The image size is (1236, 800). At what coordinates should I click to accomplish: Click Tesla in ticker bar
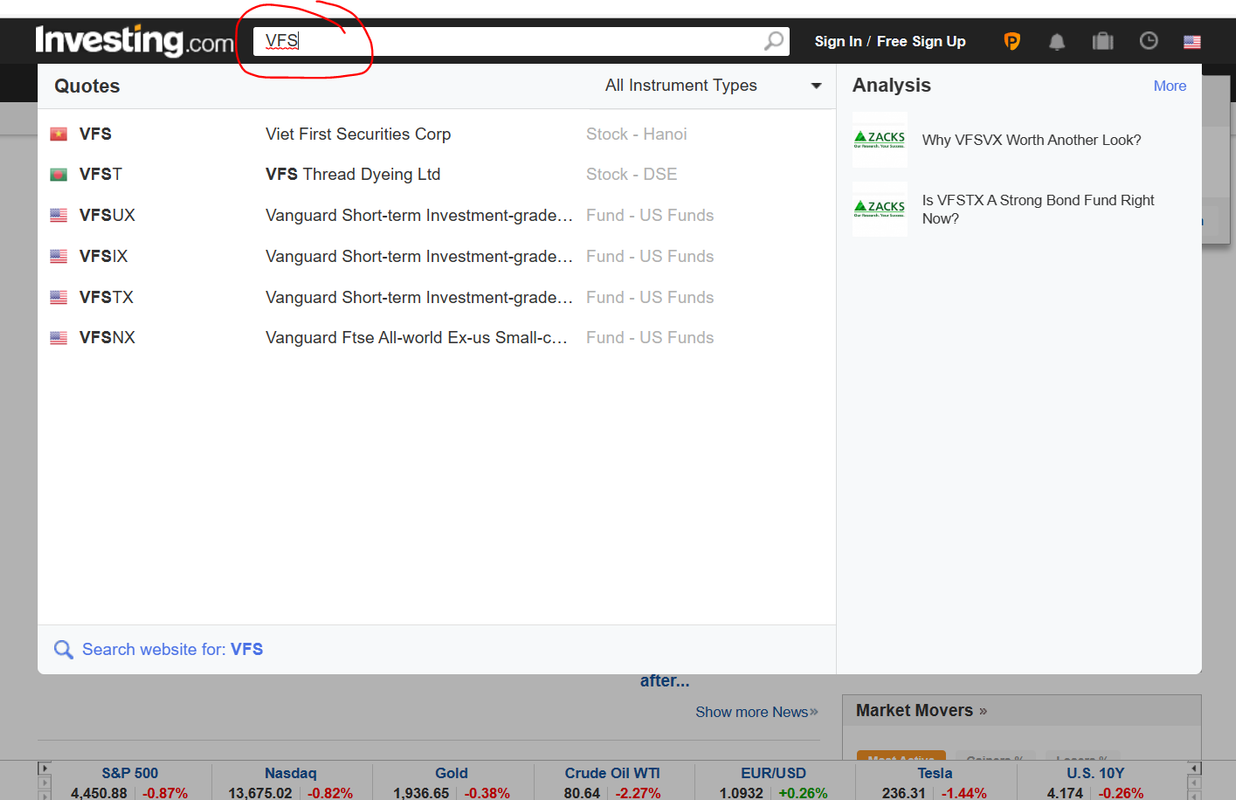(x=934, y=773)
